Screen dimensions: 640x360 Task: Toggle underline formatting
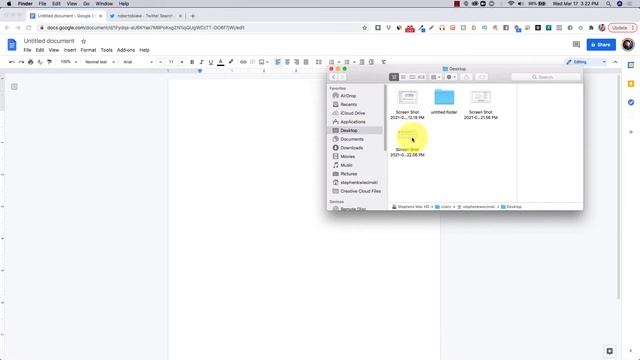click(x=211, y=62)
